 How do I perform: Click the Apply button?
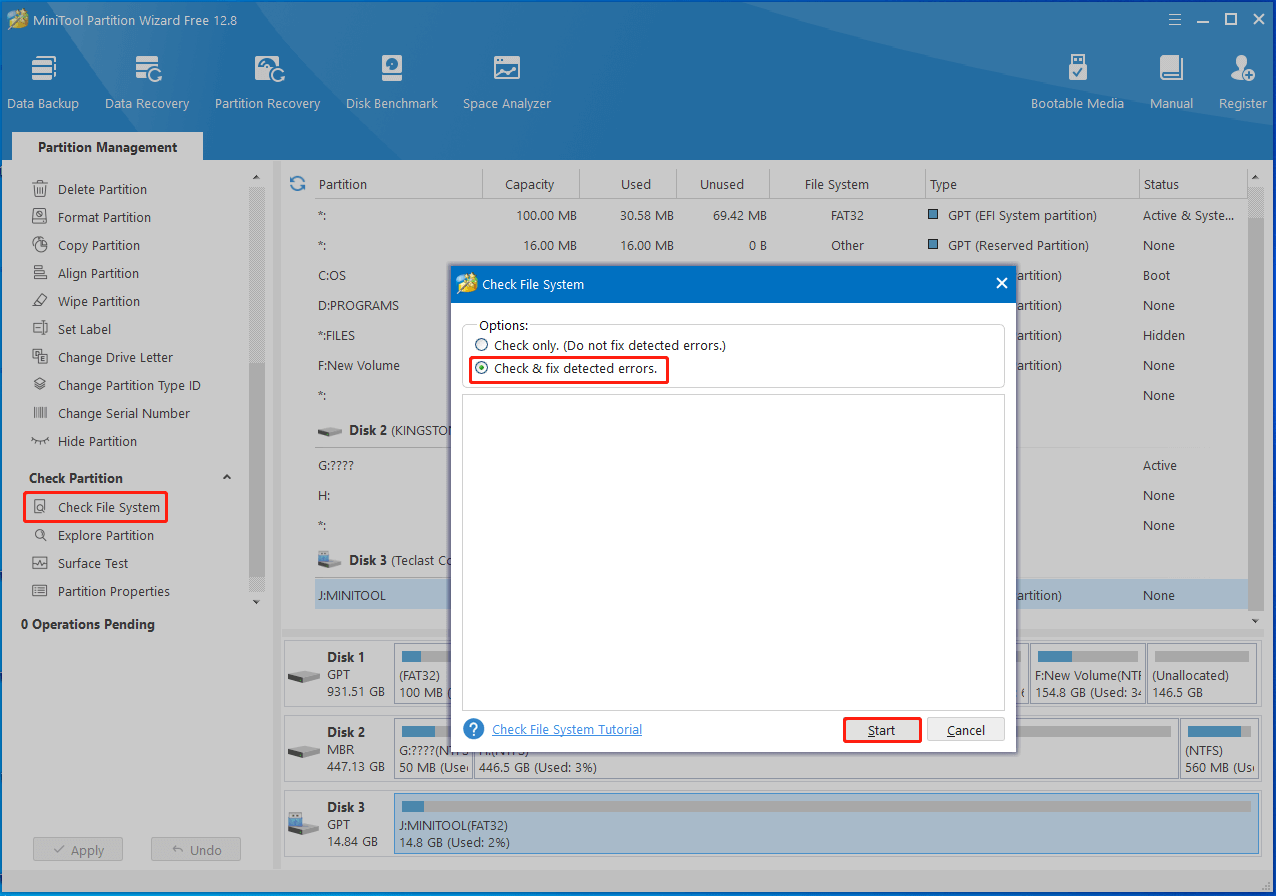pos(78,850)
